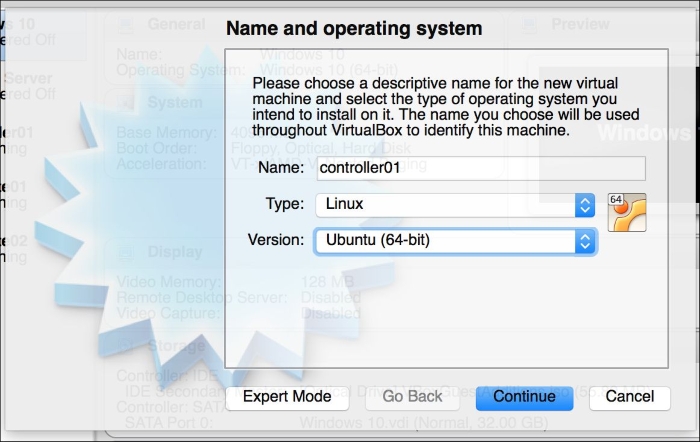Click the System section chip icon in background
The height and width of the screenshot is (442, 700).
point(125,103)
